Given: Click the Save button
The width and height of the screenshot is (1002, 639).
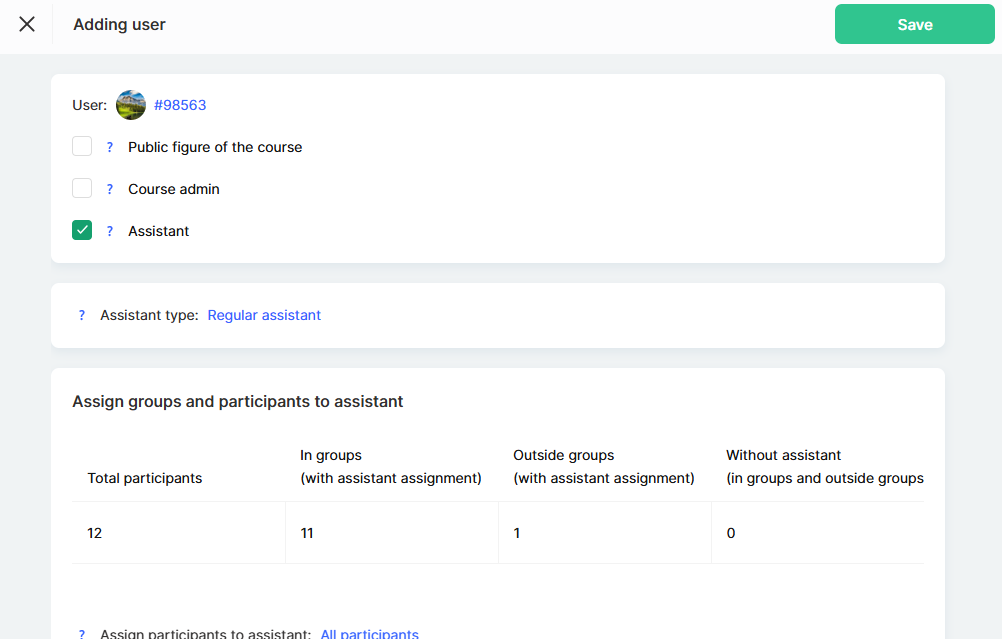Looking at the screenshot, I should coord(914,25).
